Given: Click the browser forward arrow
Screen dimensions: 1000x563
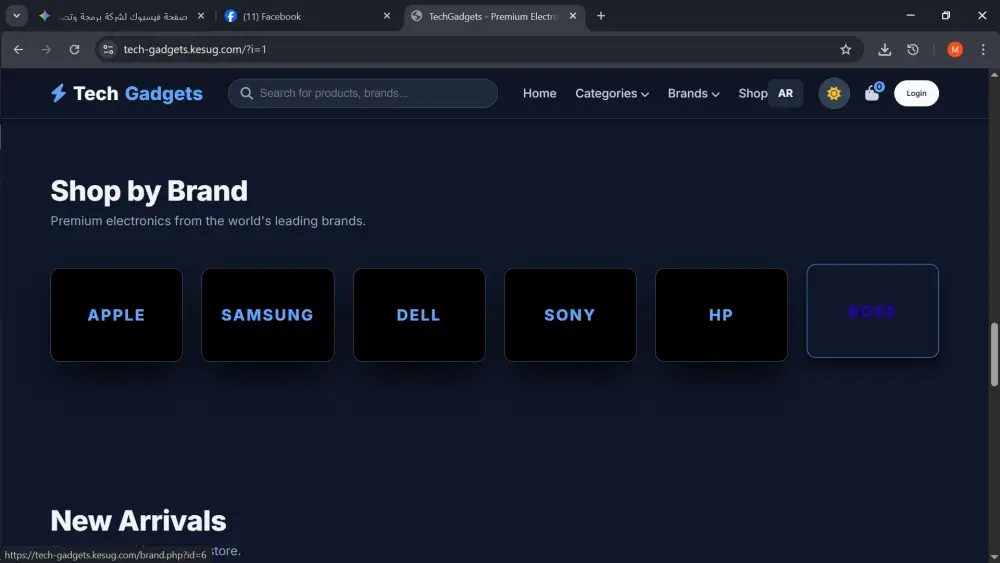Looking at the screenshot, I should pyautogui.click(x=46, y=49).
